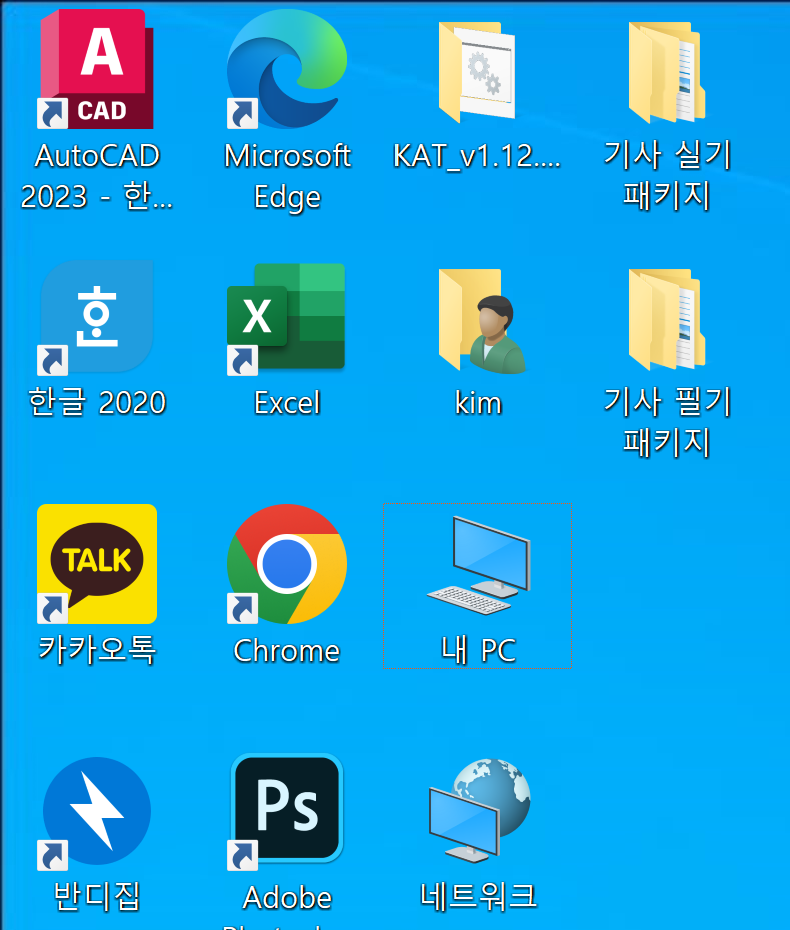Select the 기사 필기 패키지 folder
Image resolution: width=790 pixels, height=930 pixels.
pyautogui.click(x=667, y=319)
